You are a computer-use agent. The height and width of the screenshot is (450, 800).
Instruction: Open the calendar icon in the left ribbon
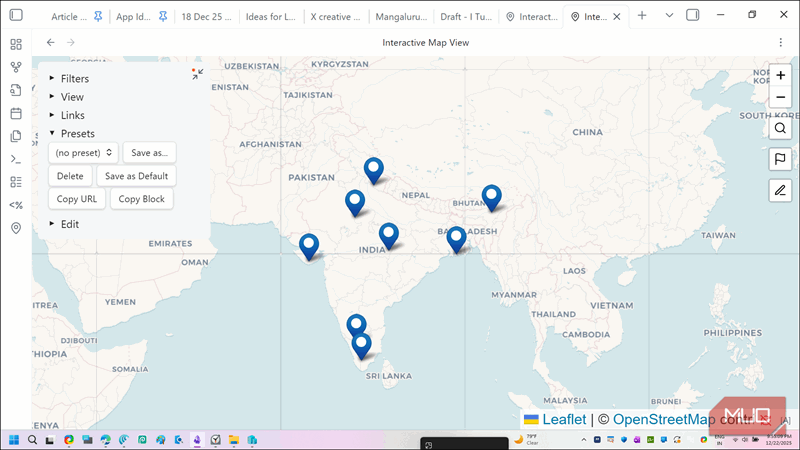16,113
